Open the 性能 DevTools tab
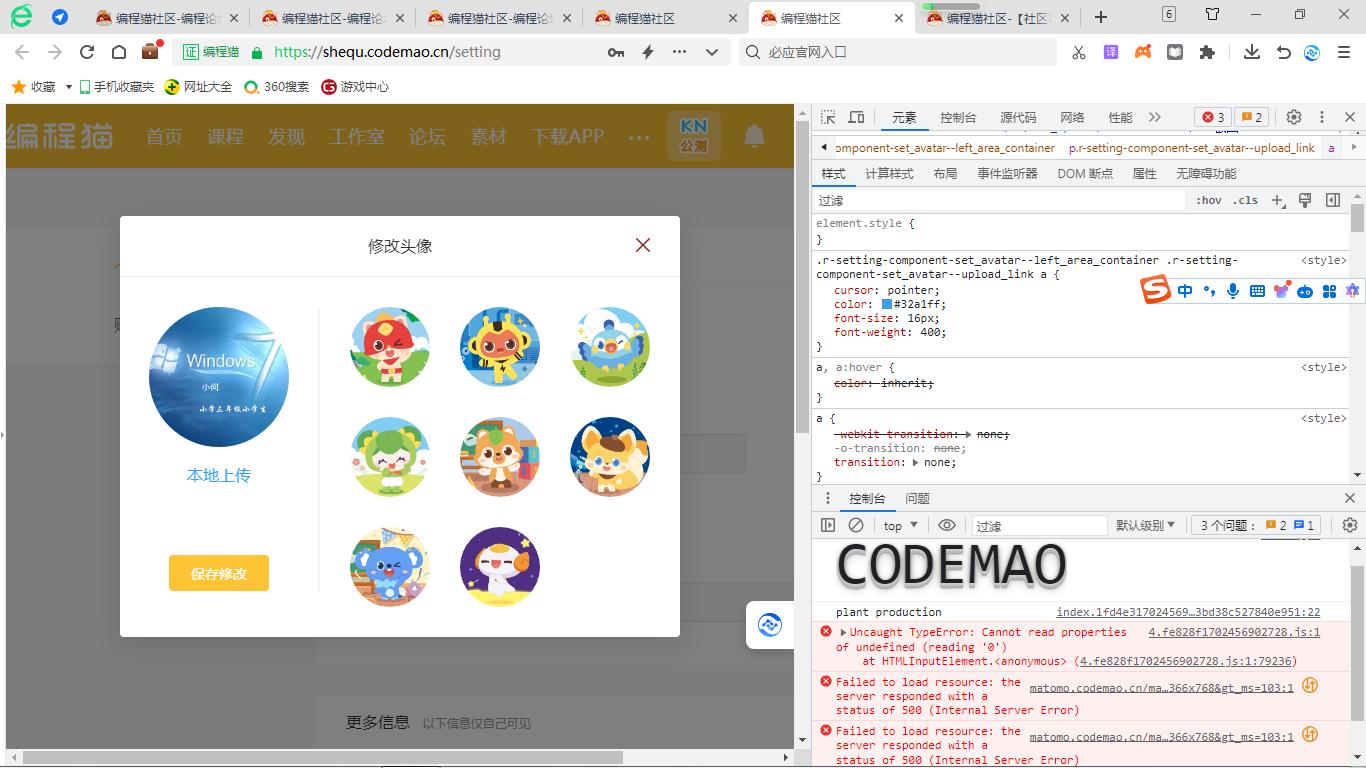This screenshot has width=1366, height=768. click(1120, 117)
